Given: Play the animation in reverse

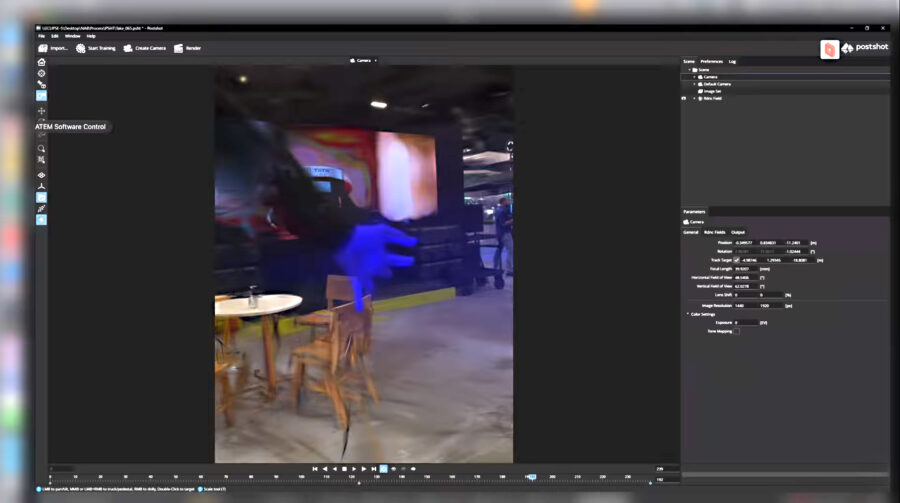Looking at the screenshot, I should tap(335, 469).
